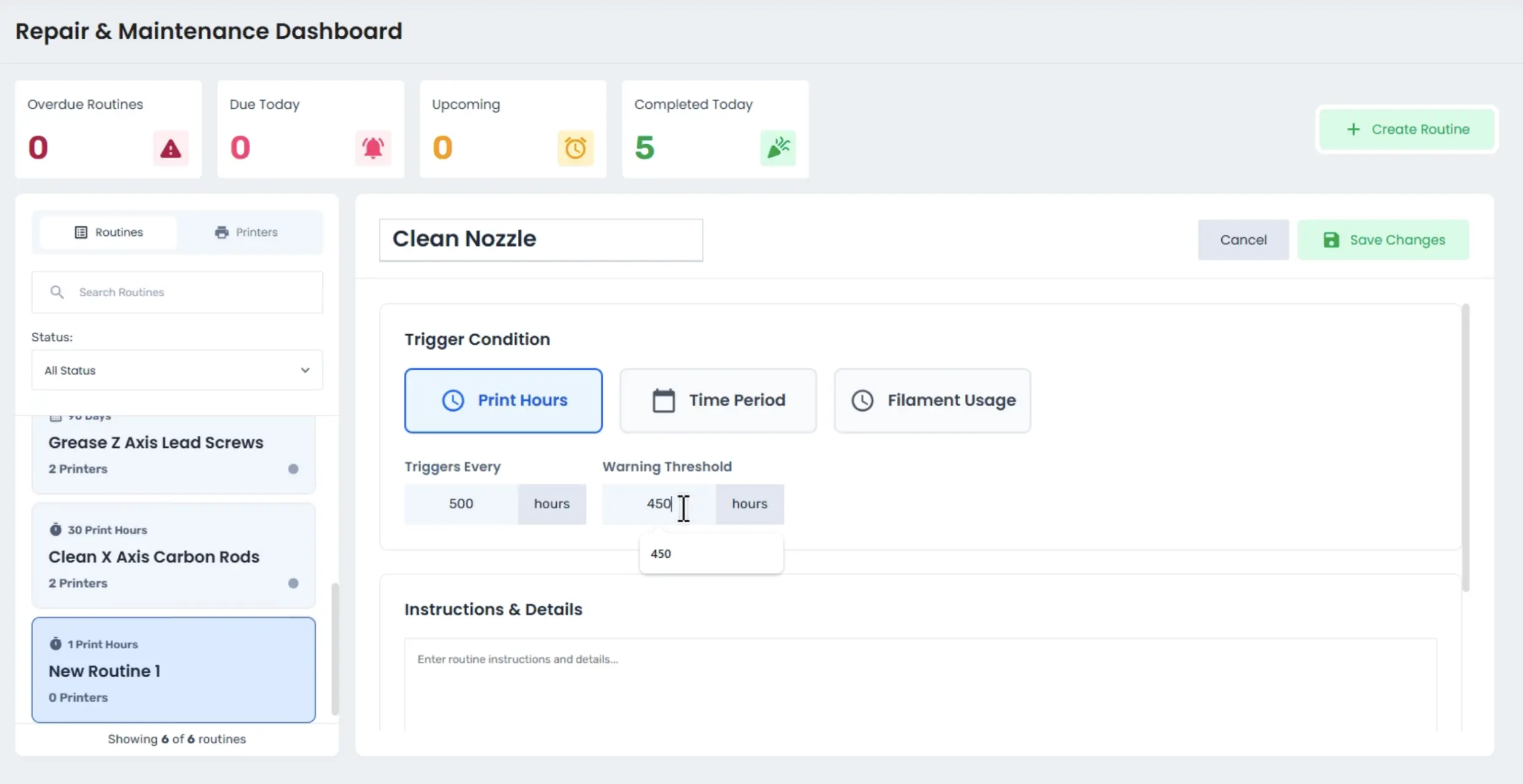Click the routine editor panel scrollbar

pyautogui.click(x=1466, y=447)
